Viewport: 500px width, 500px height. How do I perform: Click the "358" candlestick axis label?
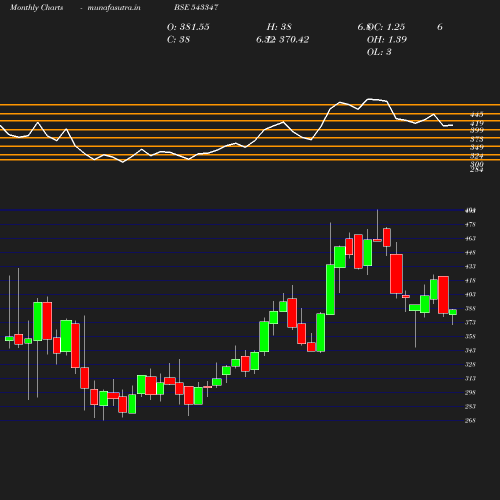[470, 337]
